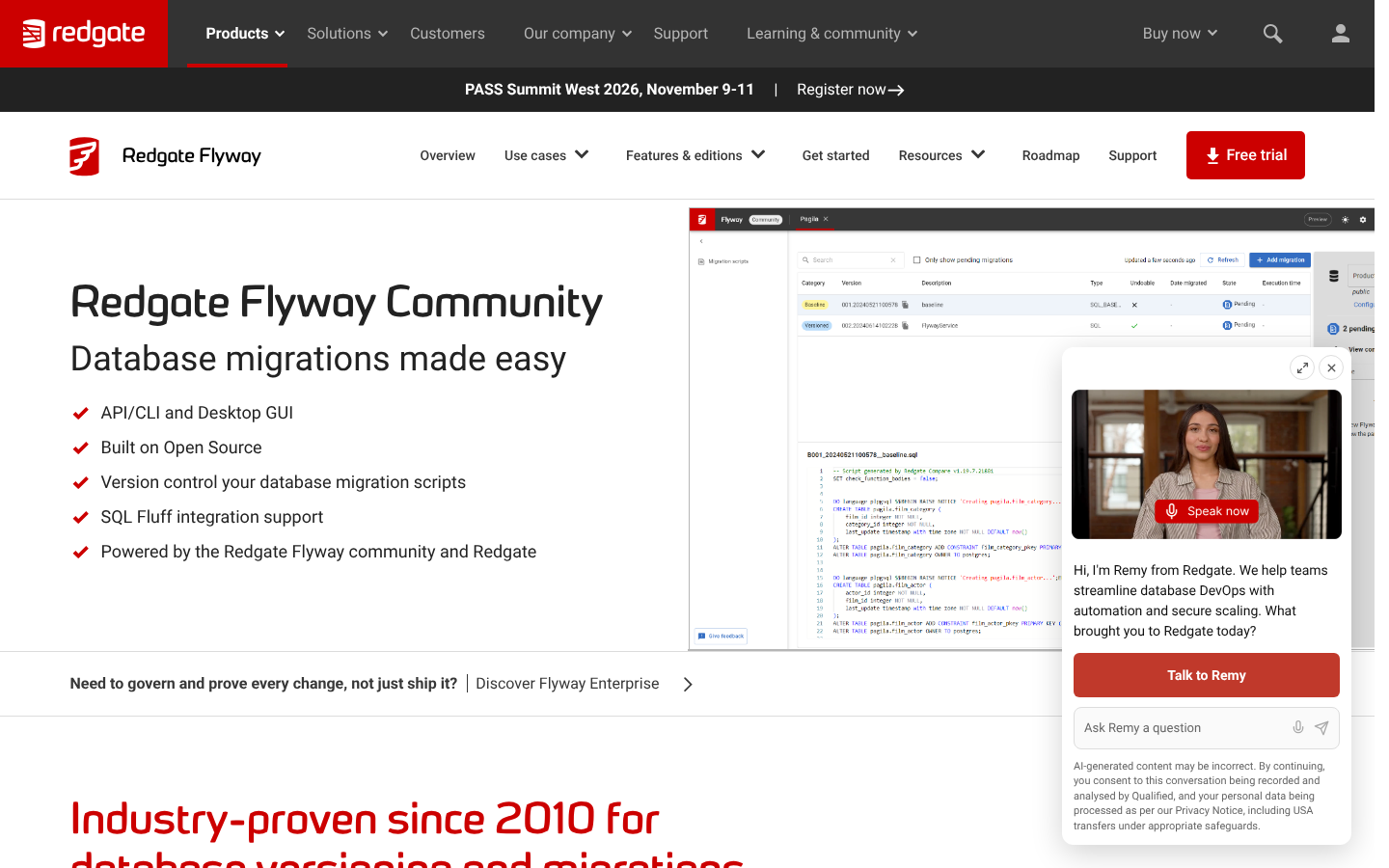Open the site search magnifier icon
Viewport: 1389px width, 868px height.
pyautogui.click(x=1272, y=34)
